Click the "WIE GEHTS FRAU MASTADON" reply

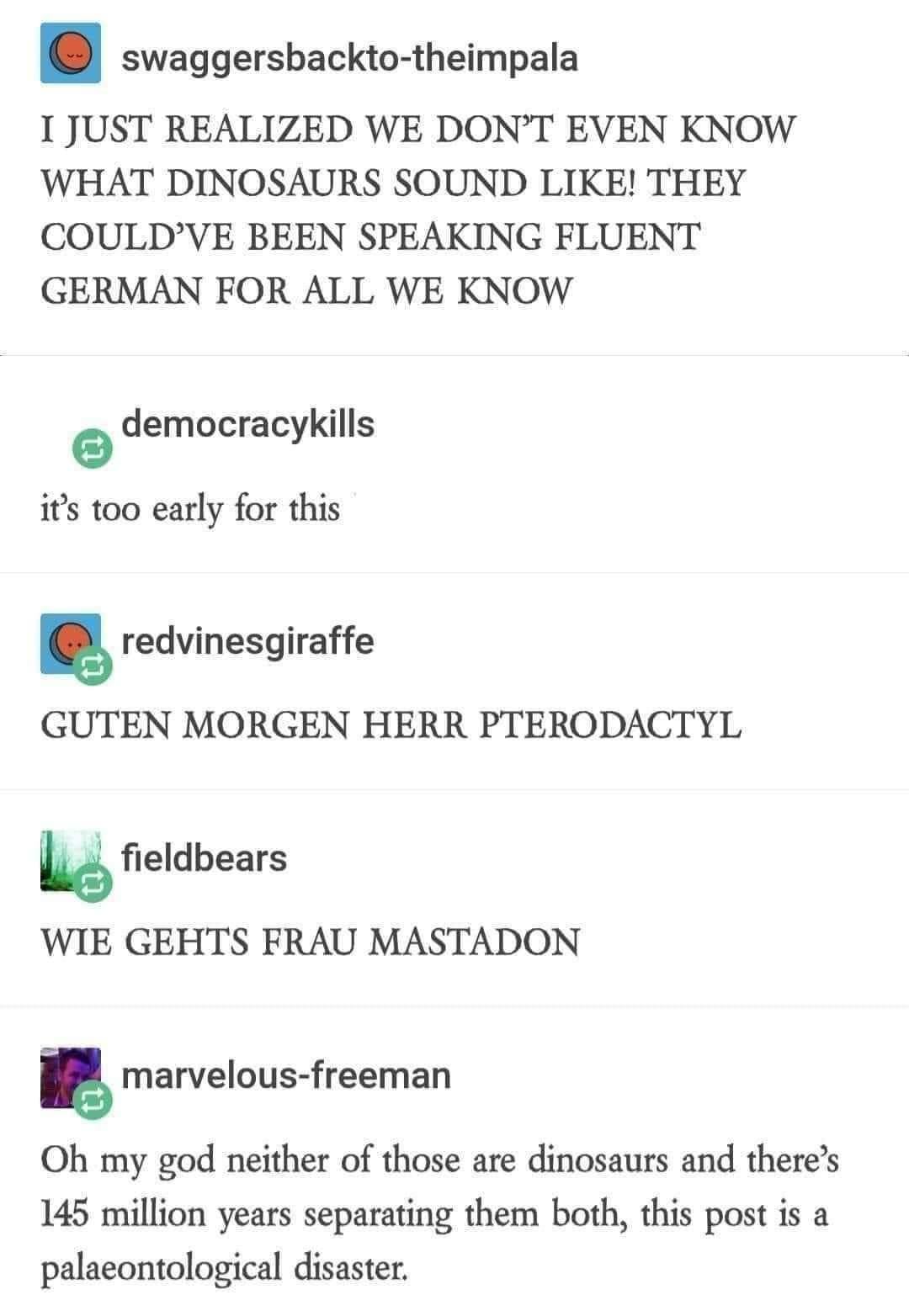click(311, 942)
